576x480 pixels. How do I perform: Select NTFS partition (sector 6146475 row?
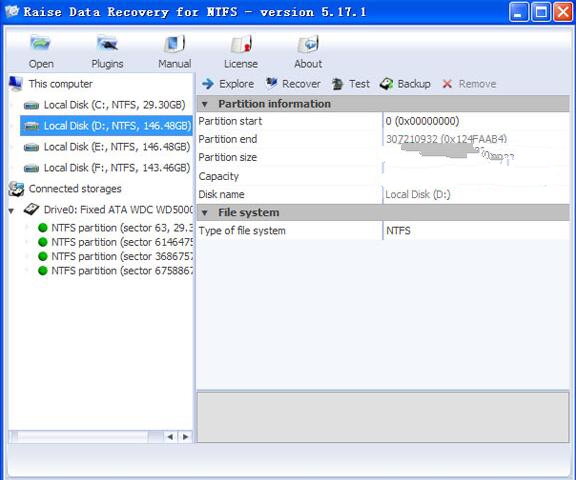point(115,242)
